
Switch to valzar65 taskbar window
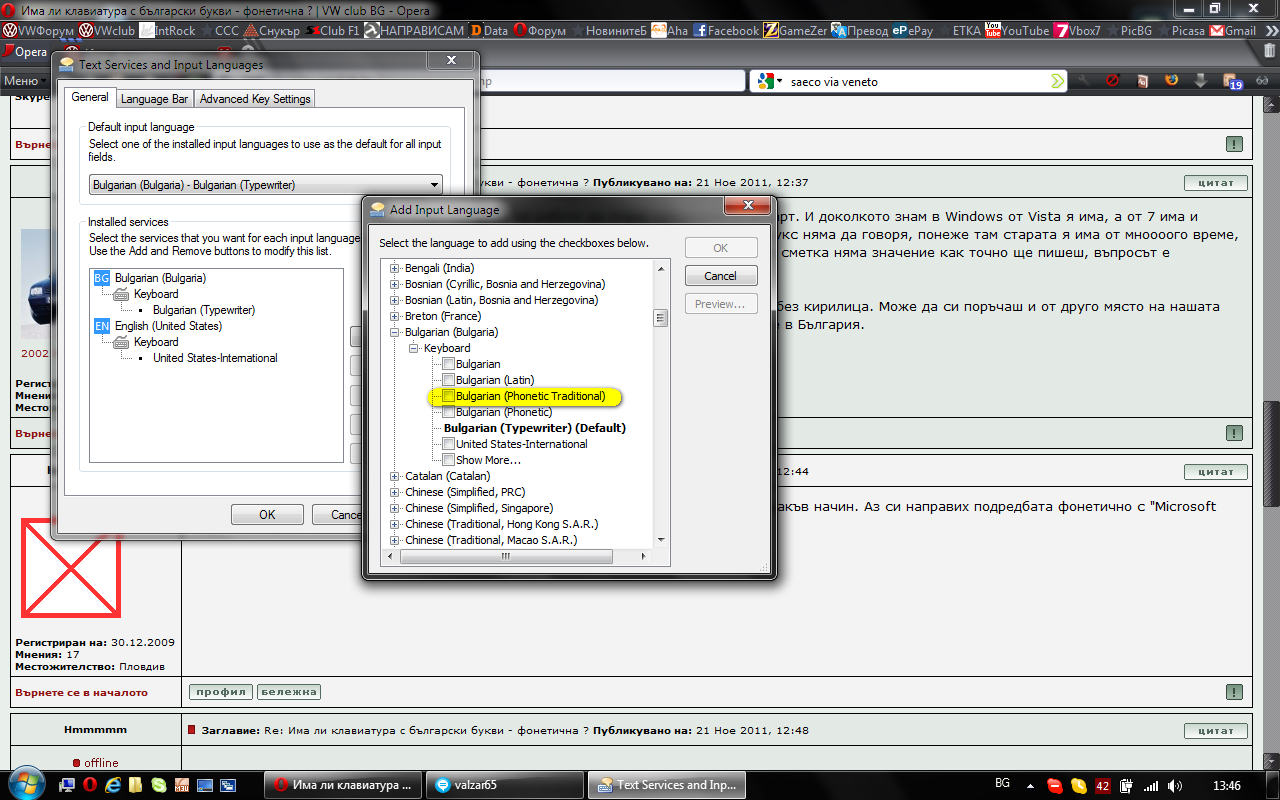tap(503, 785)
